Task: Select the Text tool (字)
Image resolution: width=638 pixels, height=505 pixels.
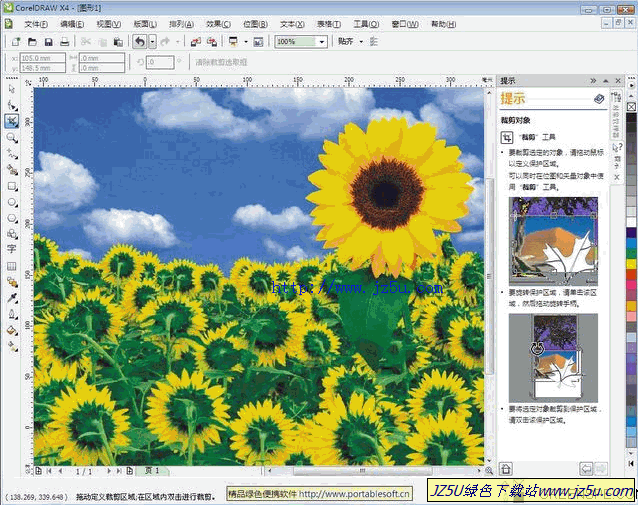Action: tap(12, 249)
